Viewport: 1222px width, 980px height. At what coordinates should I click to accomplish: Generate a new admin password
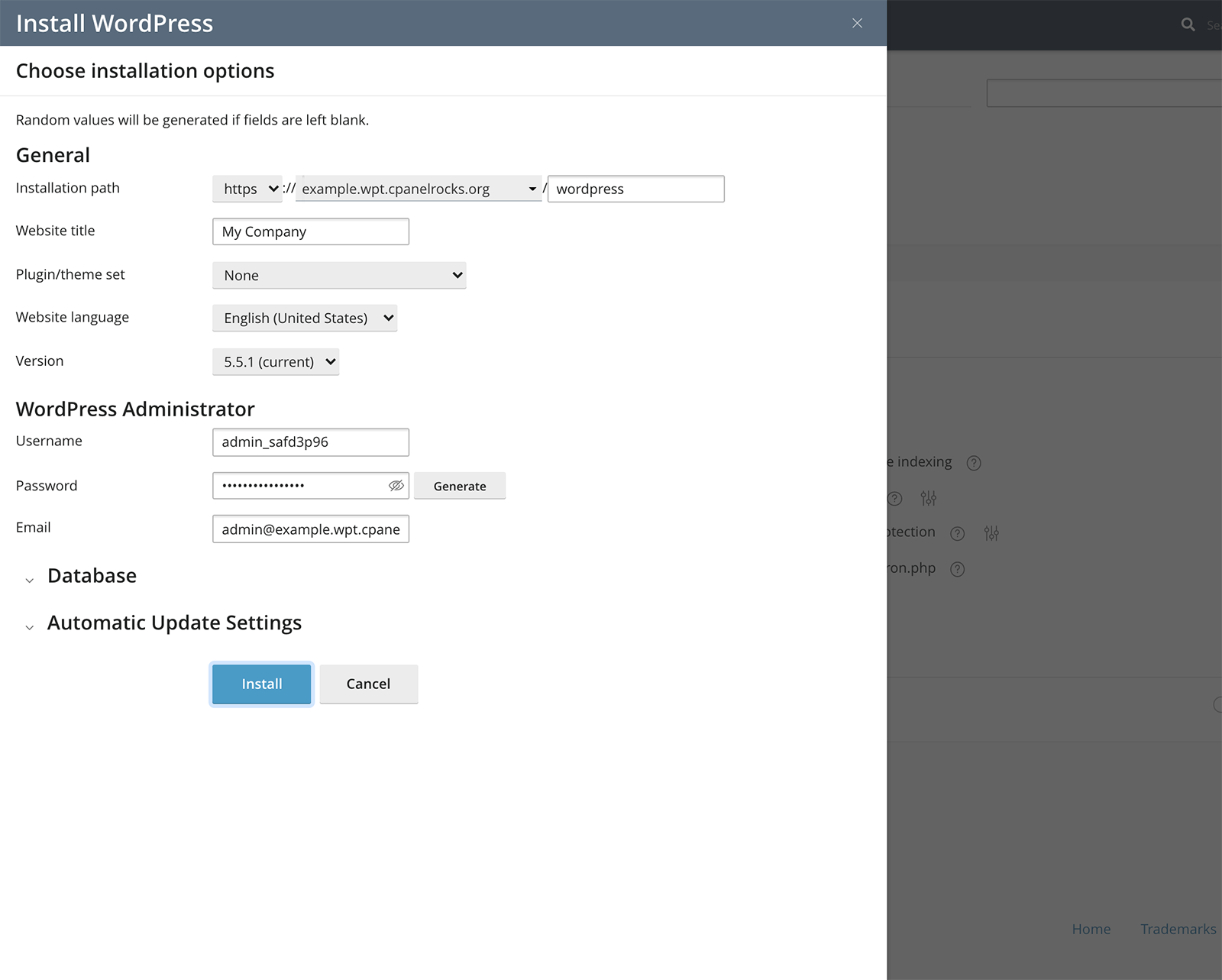(x=459, y=487)
